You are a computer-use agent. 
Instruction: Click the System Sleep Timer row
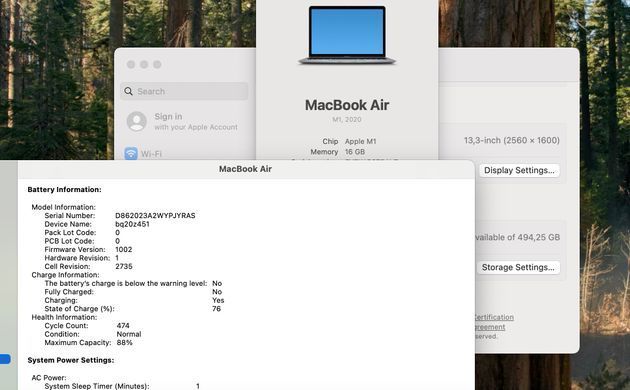122,386
